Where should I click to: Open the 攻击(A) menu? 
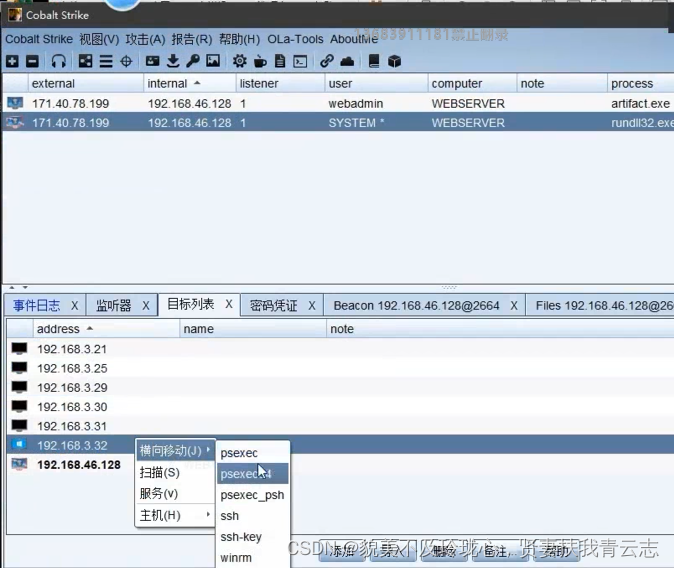tap(145, 39)
